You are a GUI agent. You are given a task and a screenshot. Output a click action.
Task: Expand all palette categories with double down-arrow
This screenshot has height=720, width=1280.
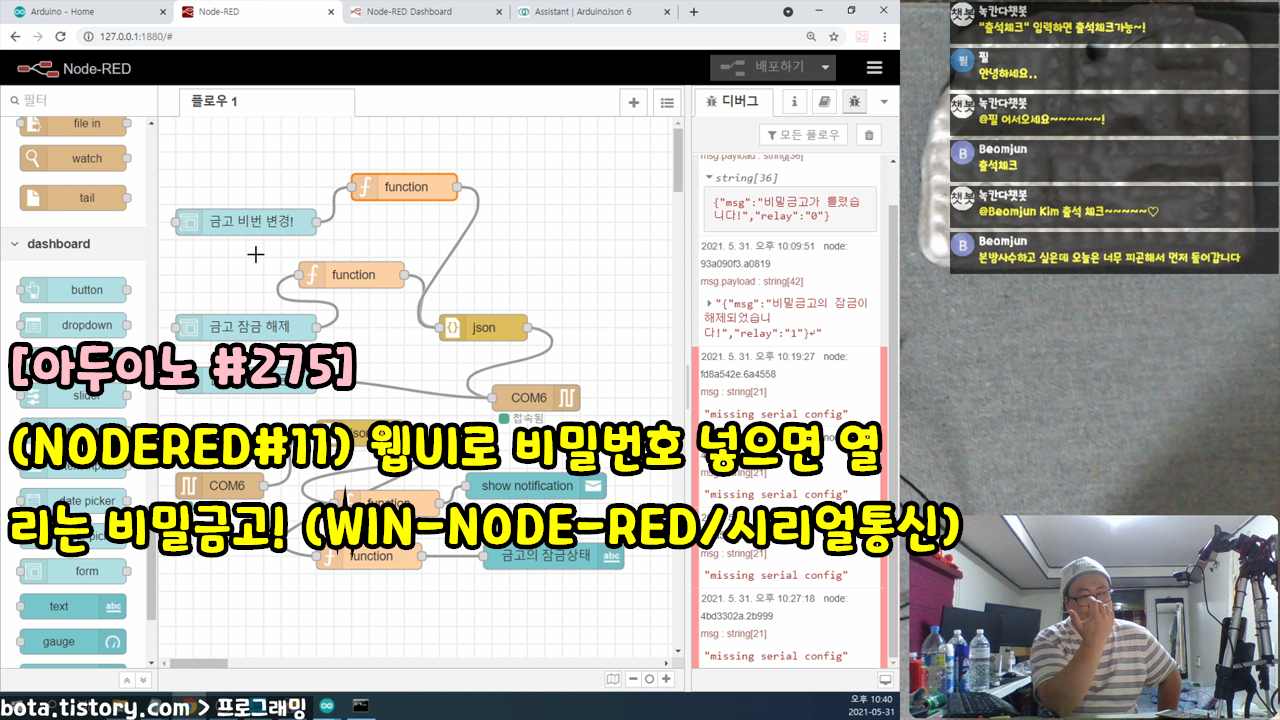(x=143, y=680)
